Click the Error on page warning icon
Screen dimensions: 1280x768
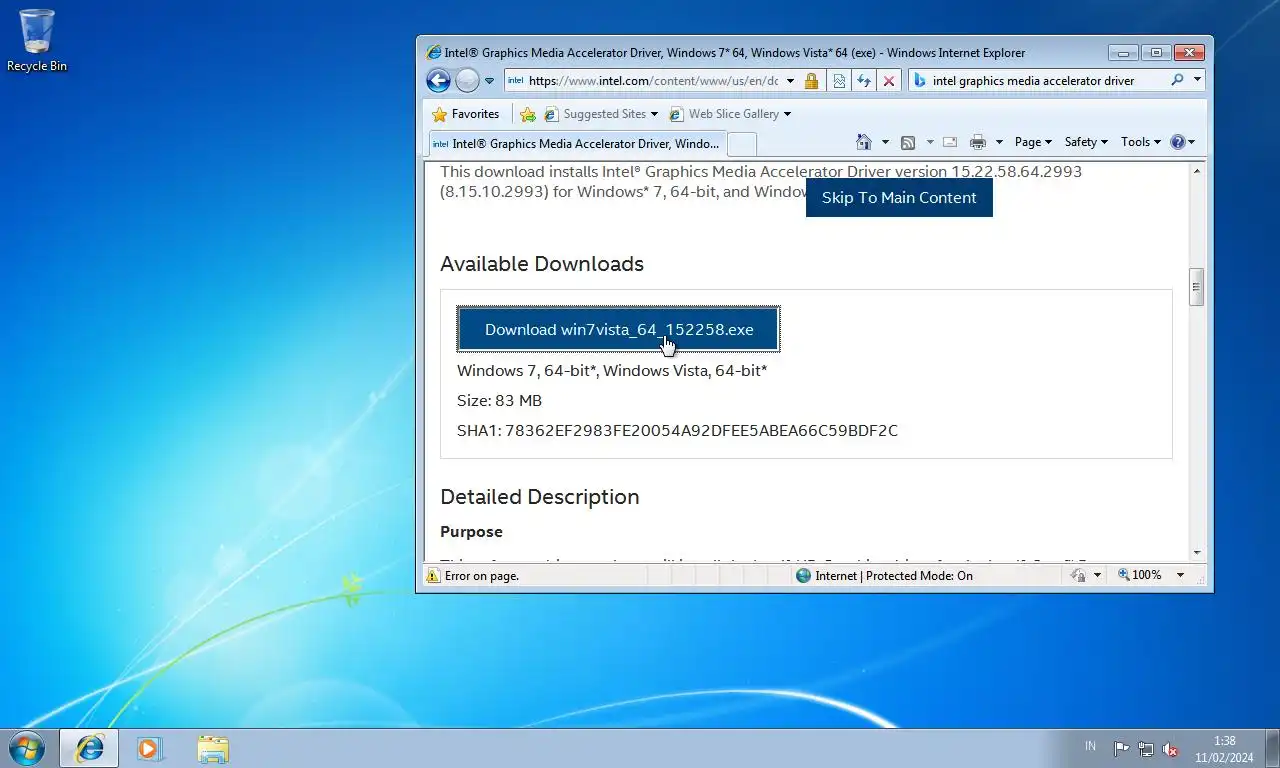433,576
